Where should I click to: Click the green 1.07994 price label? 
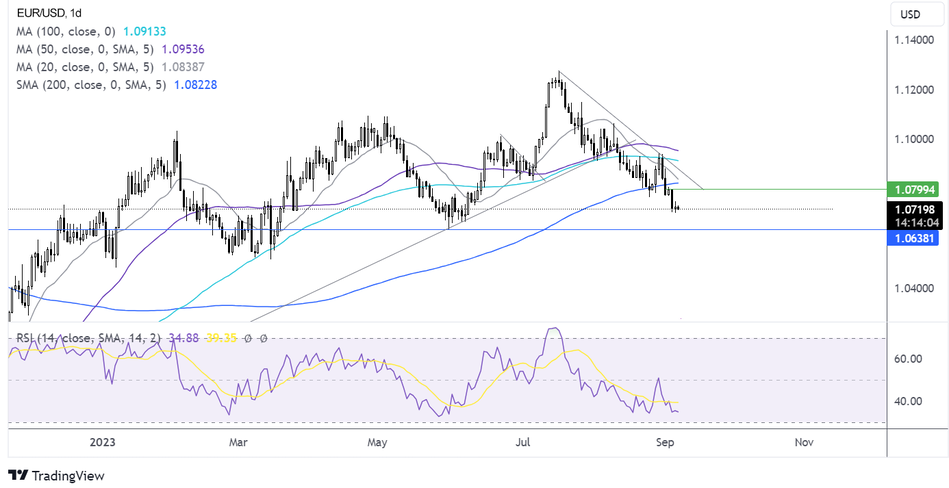(x=913, y=190)
